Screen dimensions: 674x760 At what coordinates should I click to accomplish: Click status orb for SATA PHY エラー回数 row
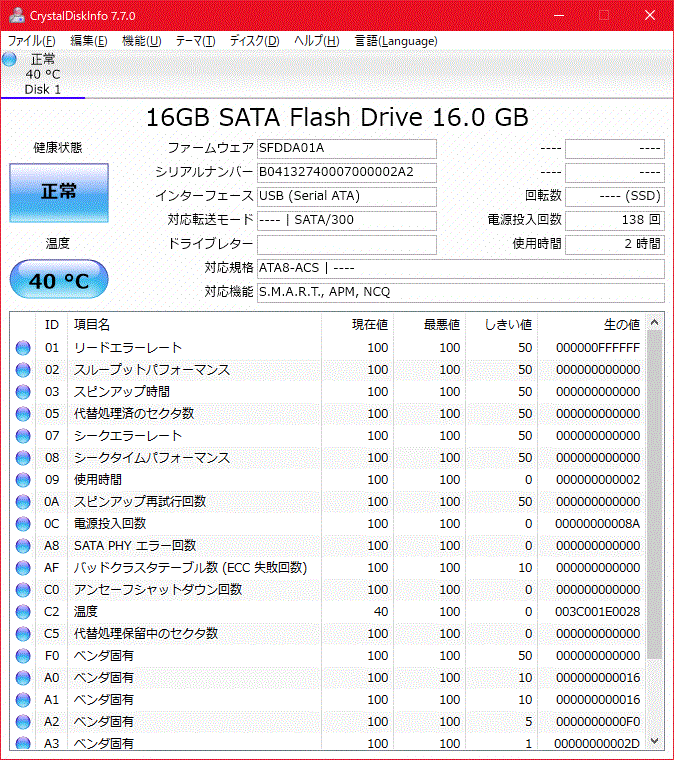pyautogui.click(x=23, y=546)
